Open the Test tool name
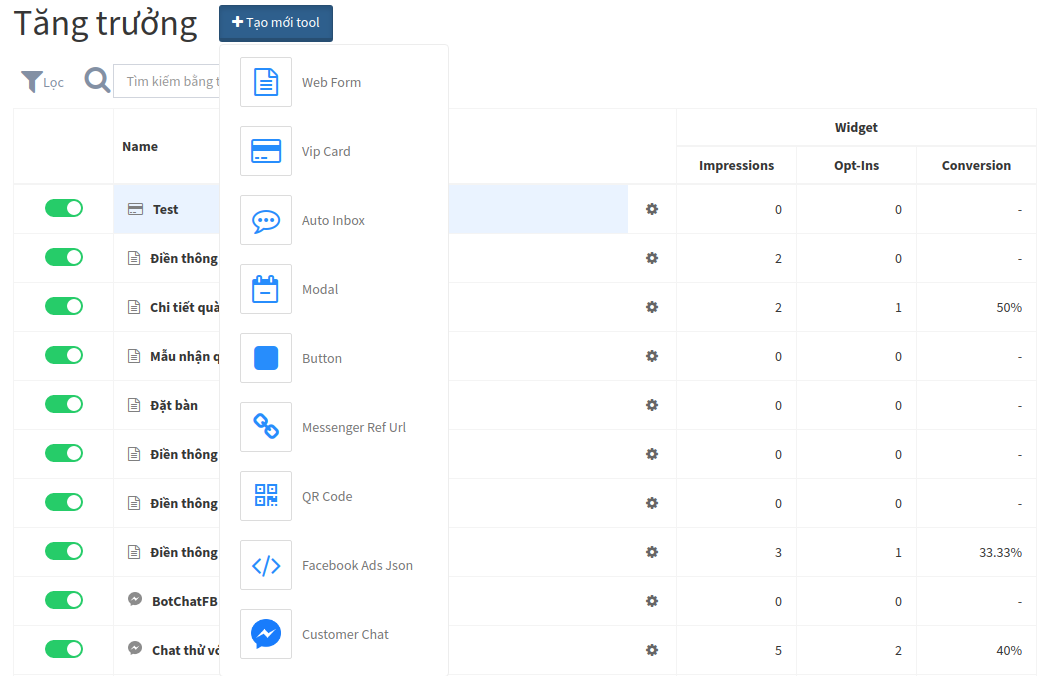Screen dimensions: 1038x676 [x=165, y=209]
